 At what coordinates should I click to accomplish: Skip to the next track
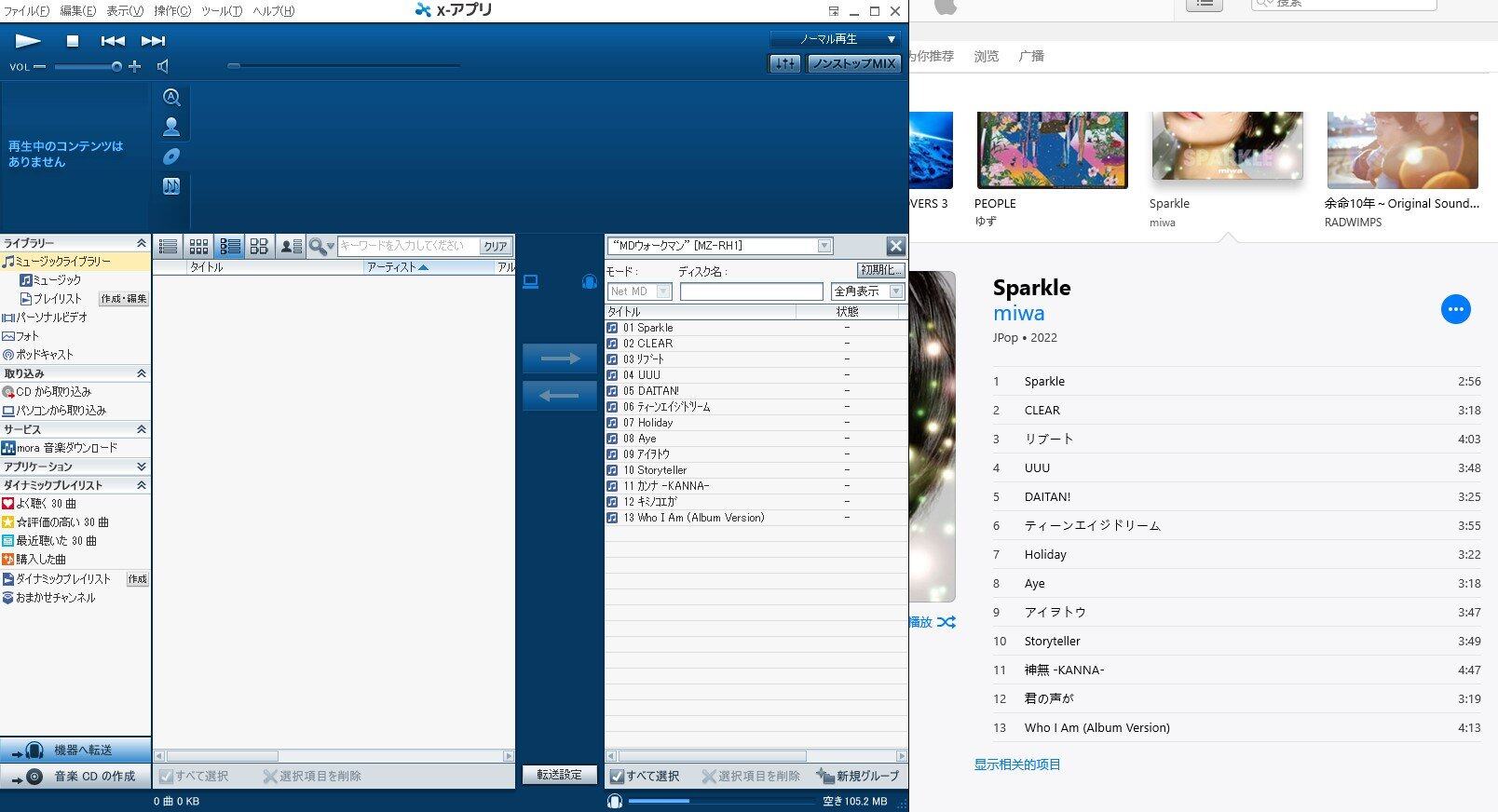[153, 41]
